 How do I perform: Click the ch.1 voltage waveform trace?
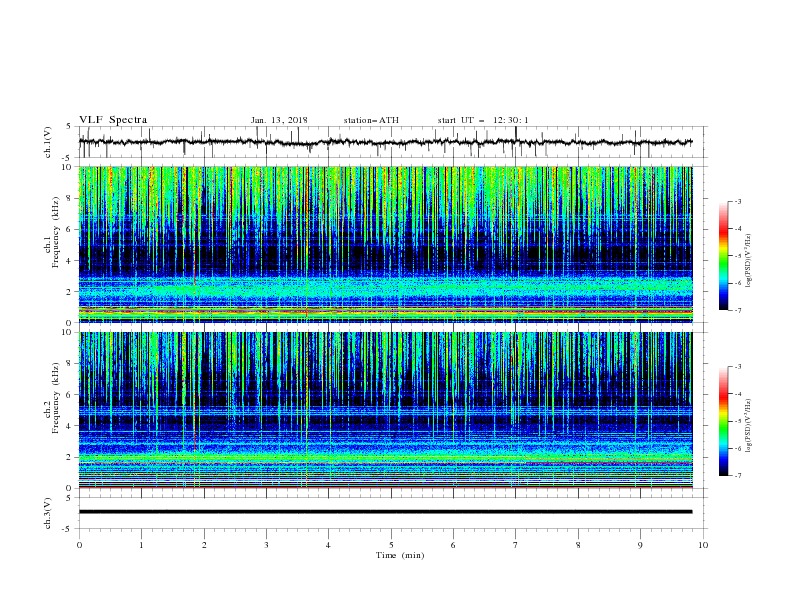tap(385, 142)
